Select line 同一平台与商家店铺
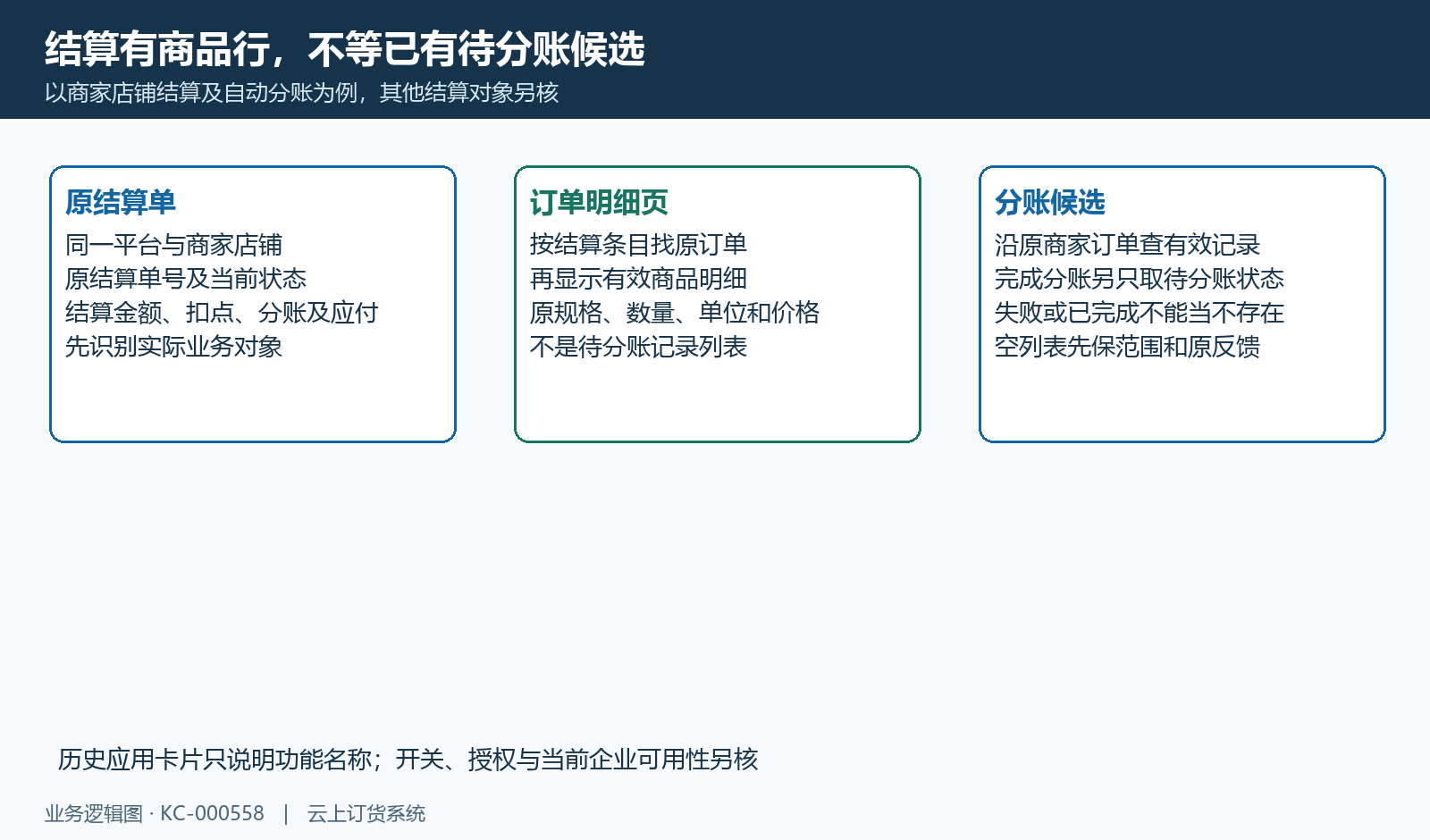The height and width of the screenshot is (840, 1430). point(174,245)
